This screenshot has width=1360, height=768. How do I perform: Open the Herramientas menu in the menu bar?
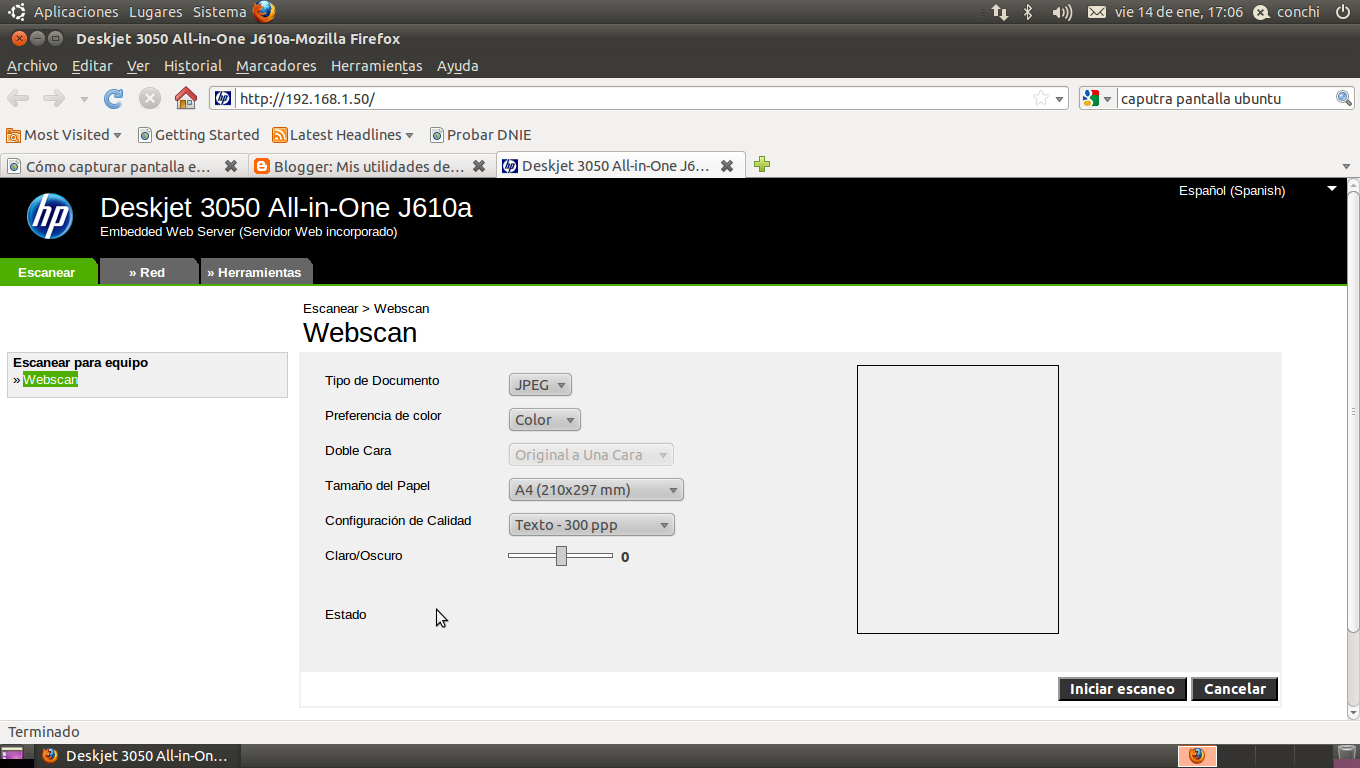tap(377, 66)
